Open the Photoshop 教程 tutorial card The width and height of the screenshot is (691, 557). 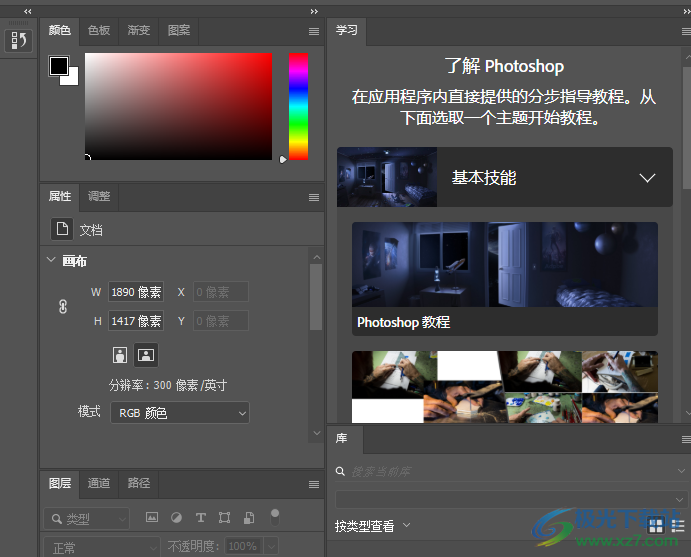coord(505,278)
